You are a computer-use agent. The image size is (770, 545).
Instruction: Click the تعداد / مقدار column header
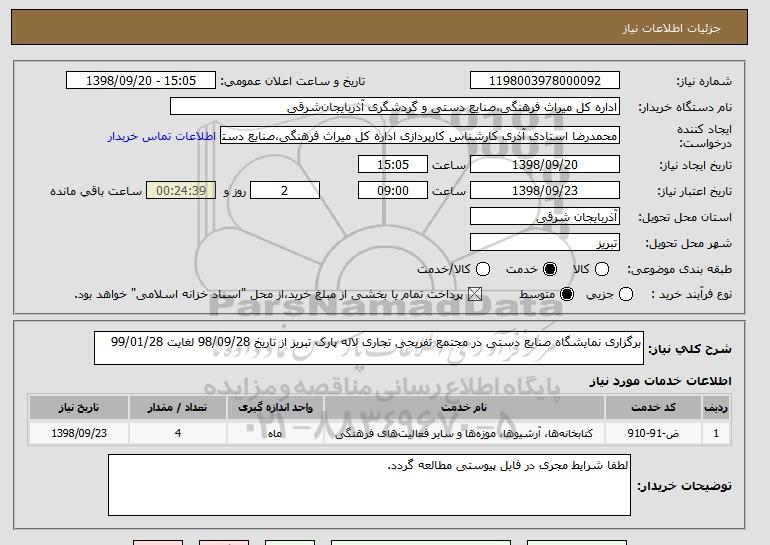click(x=178, y=408)
